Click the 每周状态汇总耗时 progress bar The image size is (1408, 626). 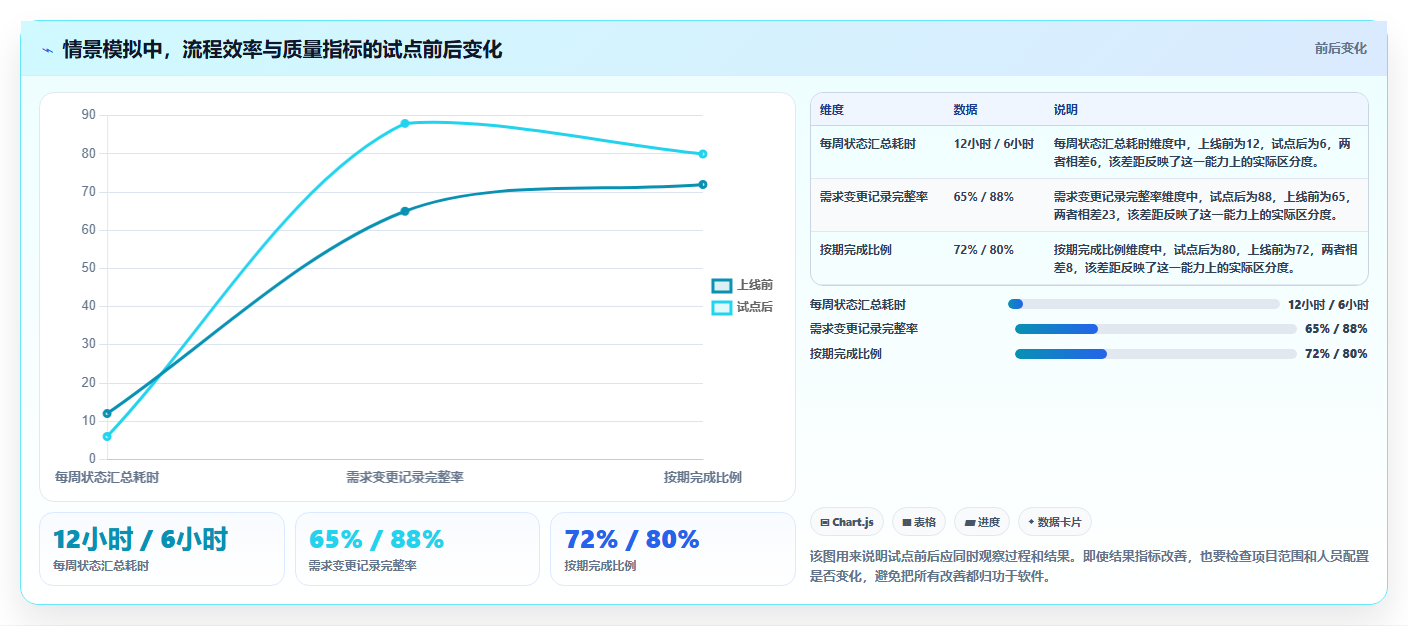[1144, 304]
